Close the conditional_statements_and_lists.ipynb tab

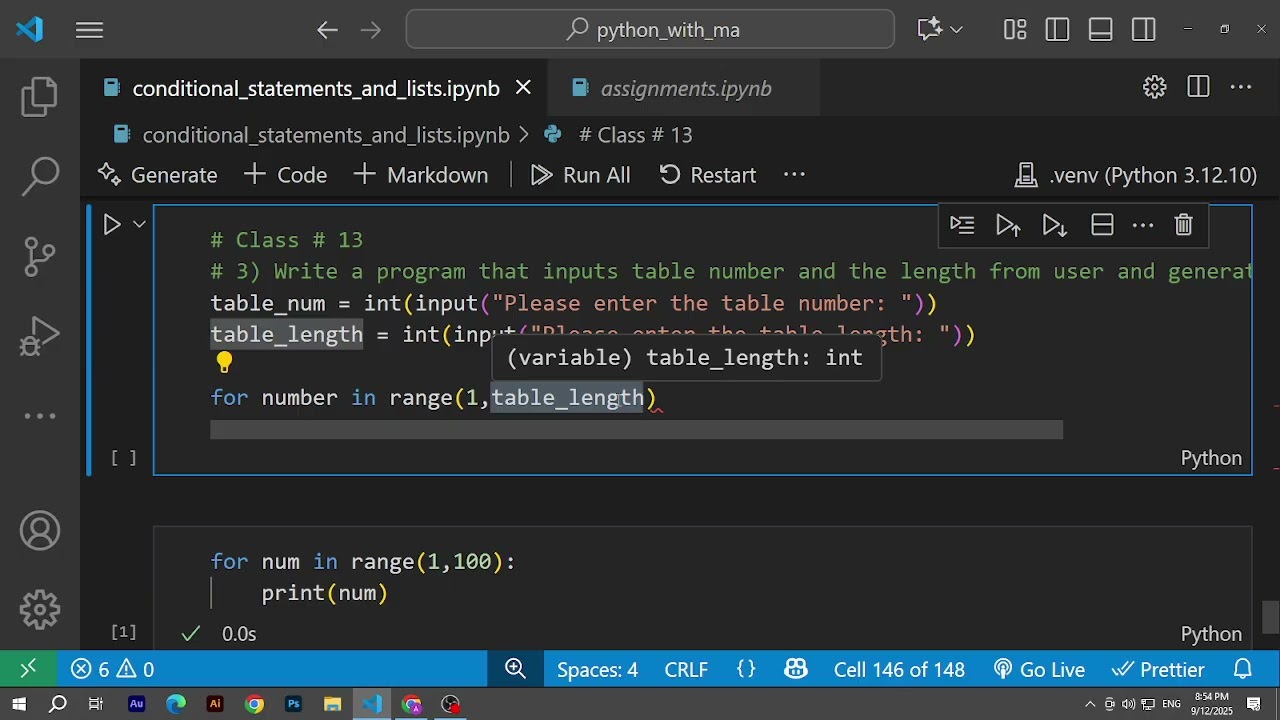pos(523,88)
